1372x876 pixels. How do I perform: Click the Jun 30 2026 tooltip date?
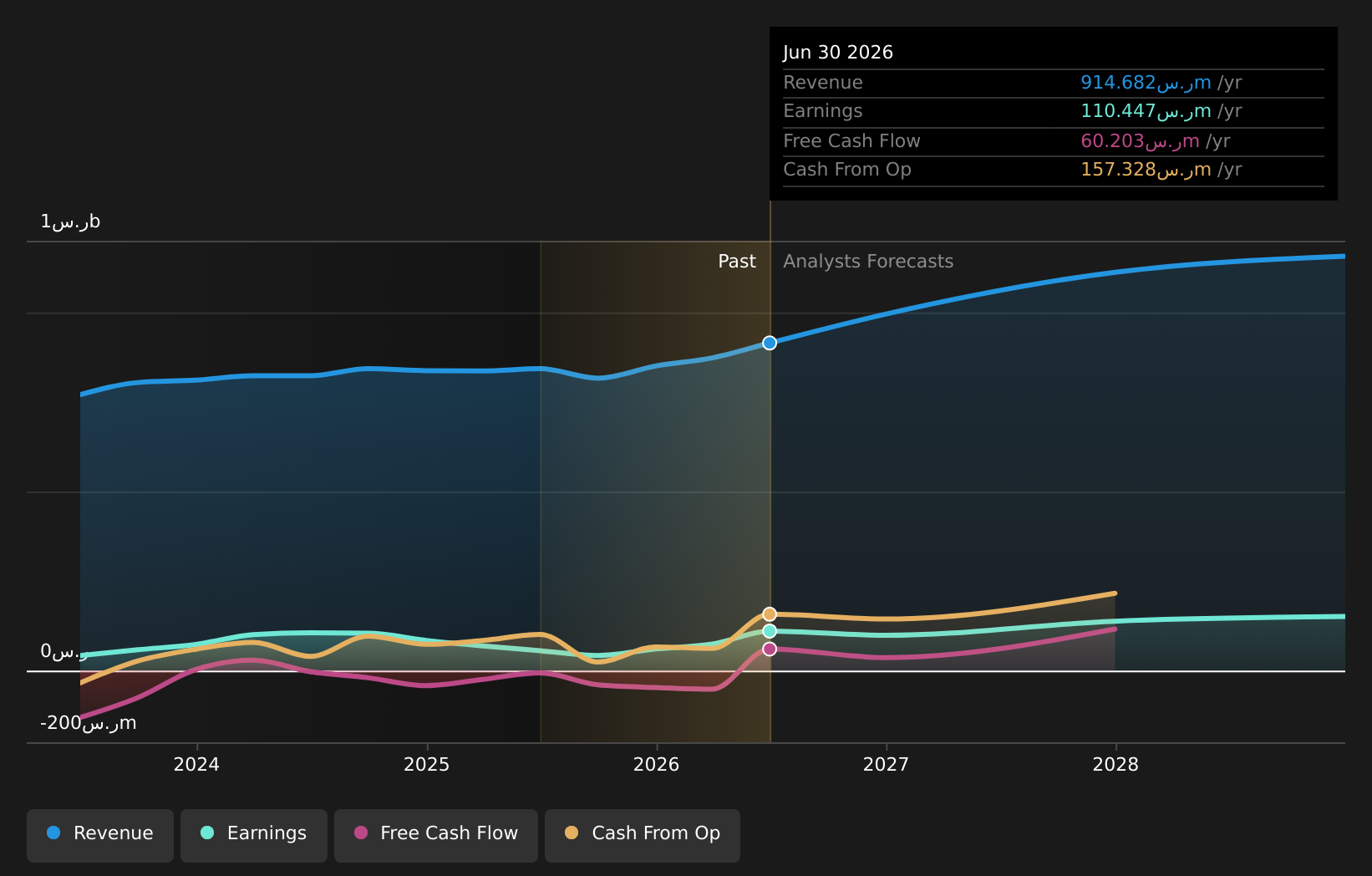[838, 53]
